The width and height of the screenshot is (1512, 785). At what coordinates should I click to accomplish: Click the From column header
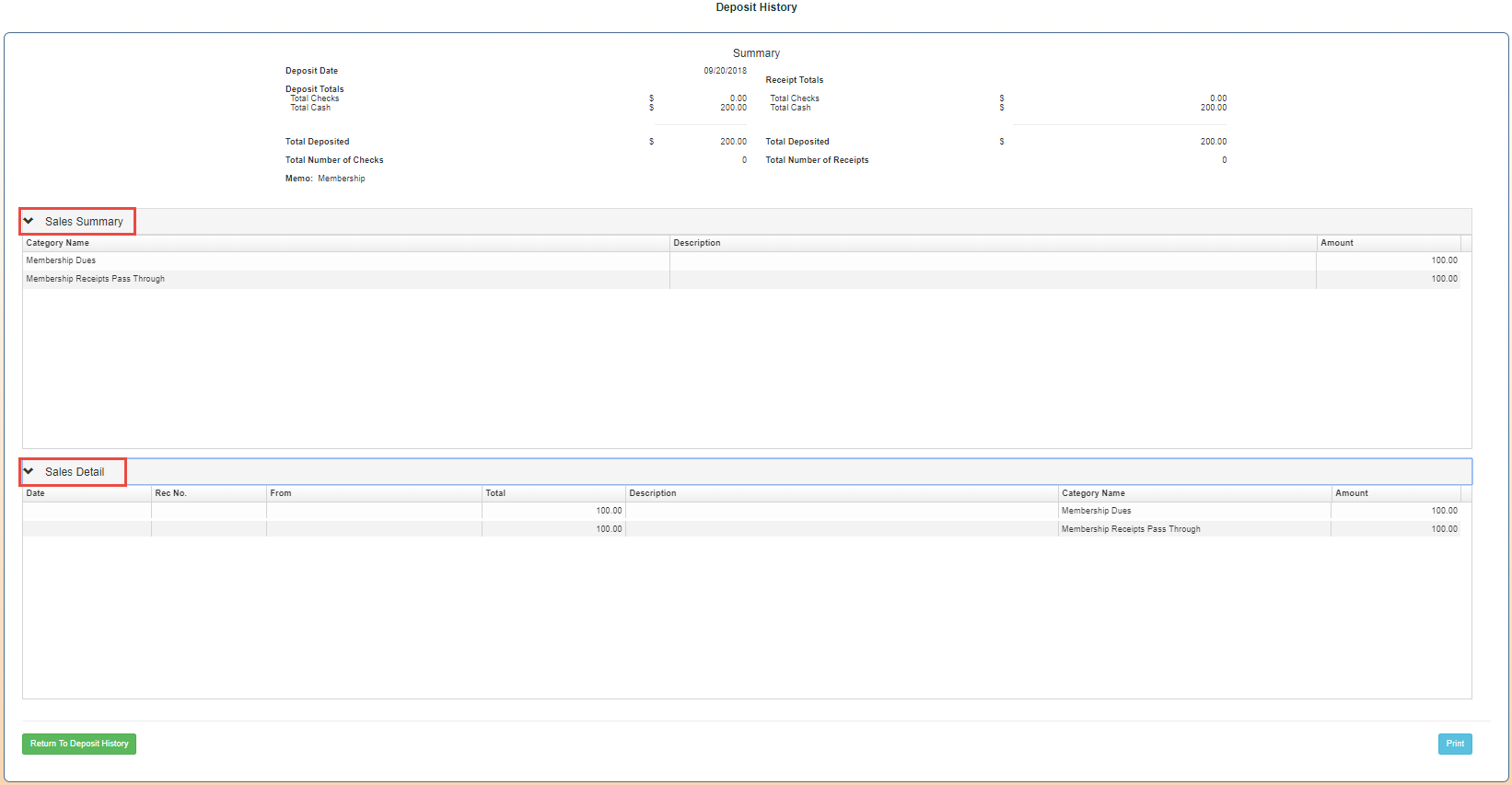click(x=281, y=493)
